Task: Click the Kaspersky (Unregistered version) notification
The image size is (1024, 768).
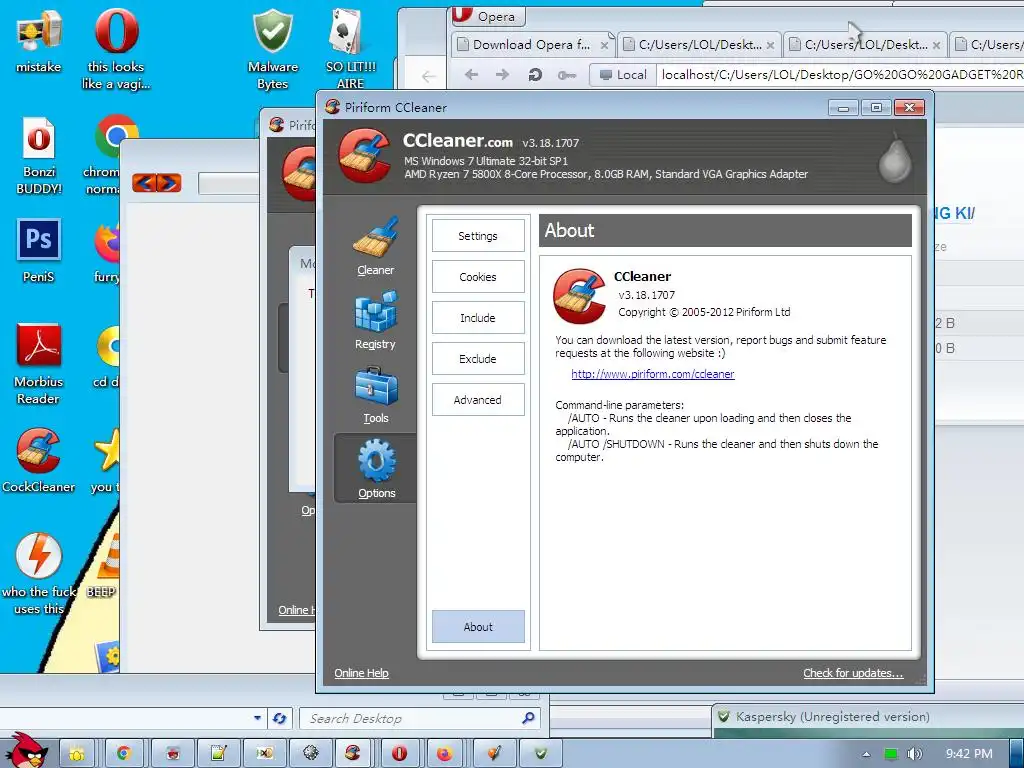Action: click(832, 716)
